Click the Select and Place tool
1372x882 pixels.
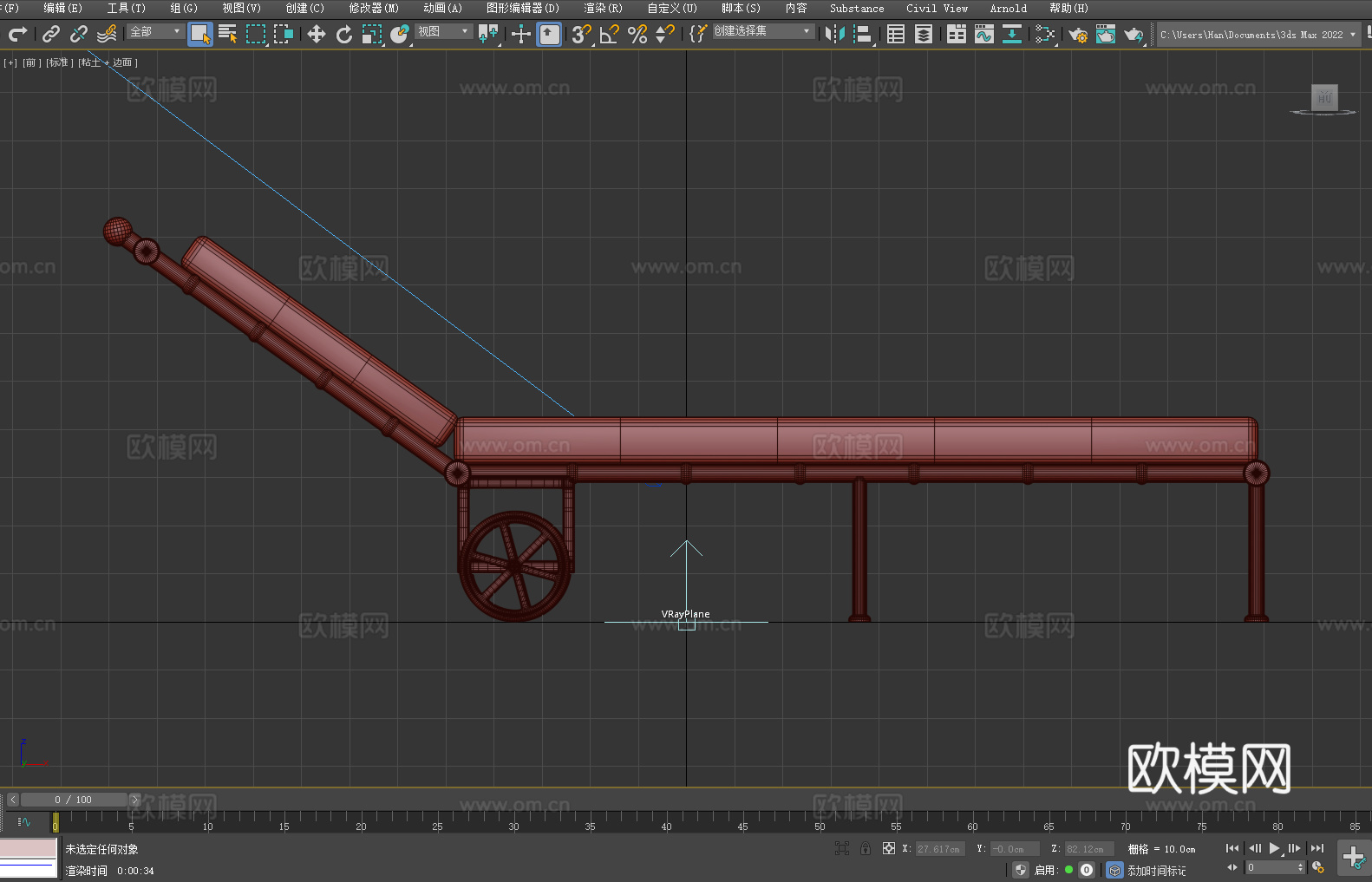pyautogui.click(x=399, y=34)
